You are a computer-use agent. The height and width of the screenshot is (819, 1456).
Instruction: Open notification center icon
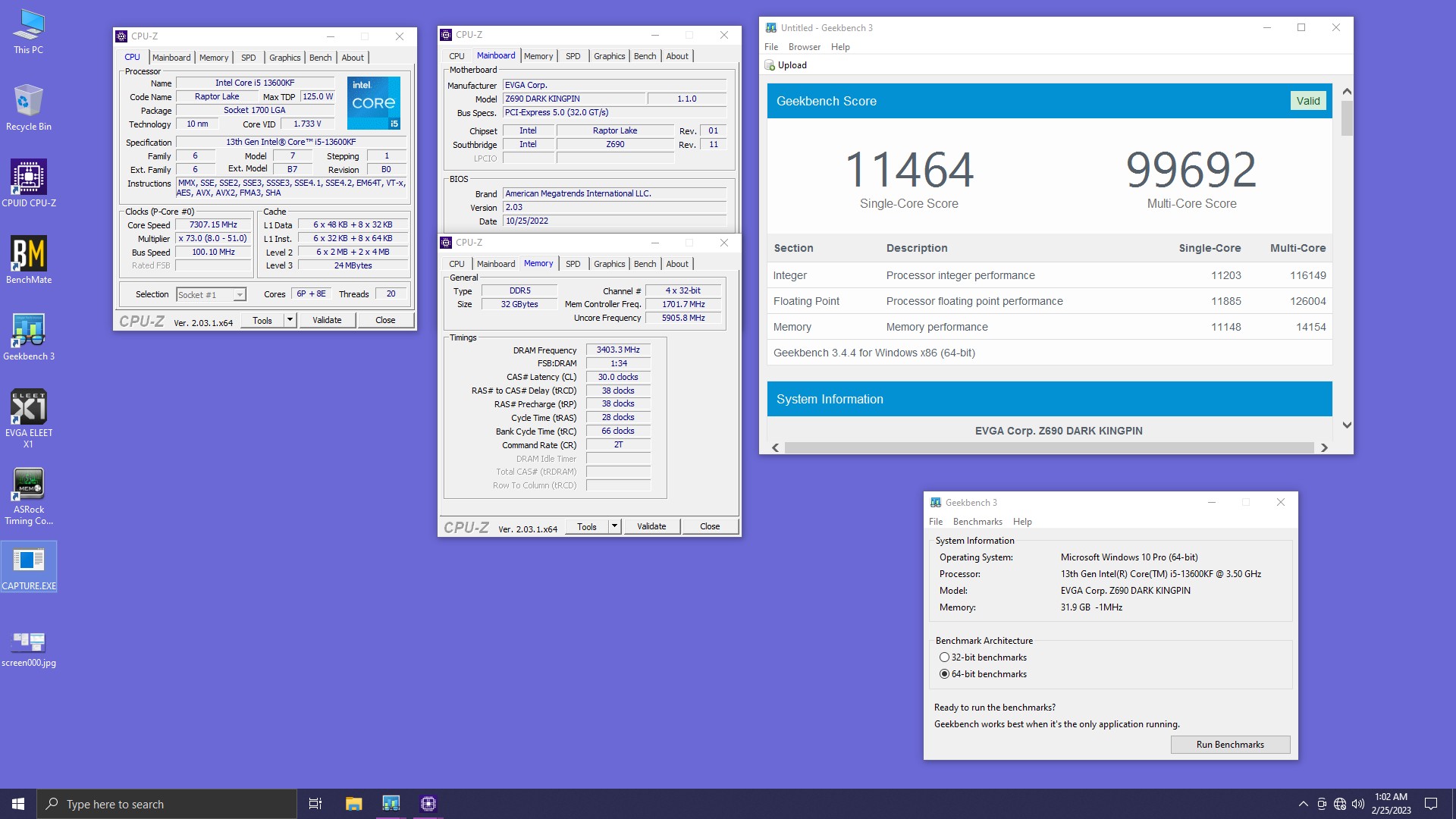[1431, 804]
